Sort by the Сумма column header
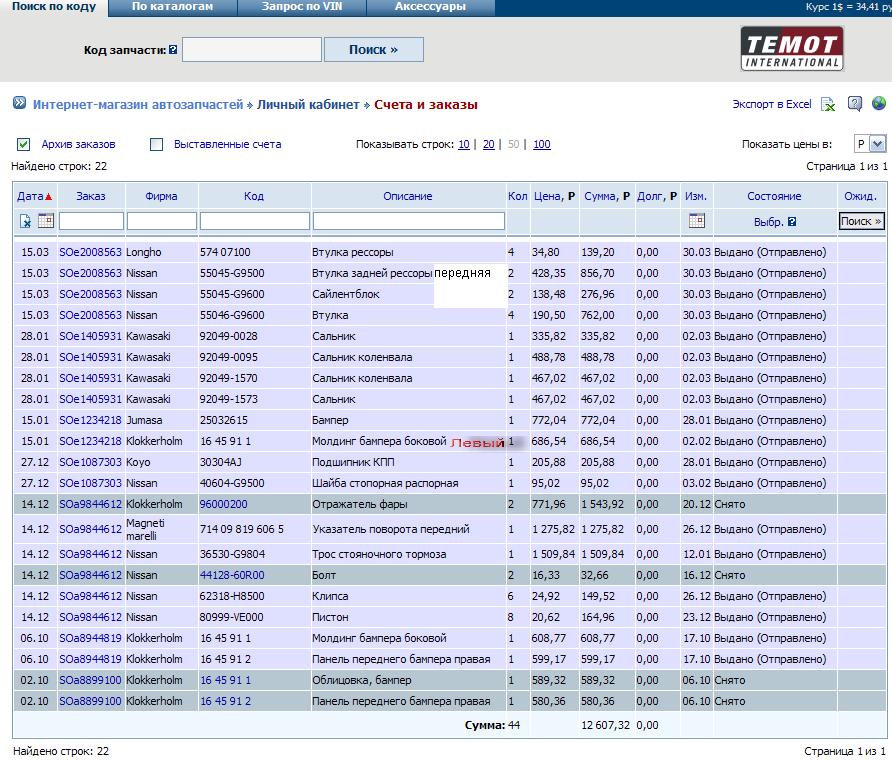Screen dimensions: 892x762 click(x=607, y=196)
